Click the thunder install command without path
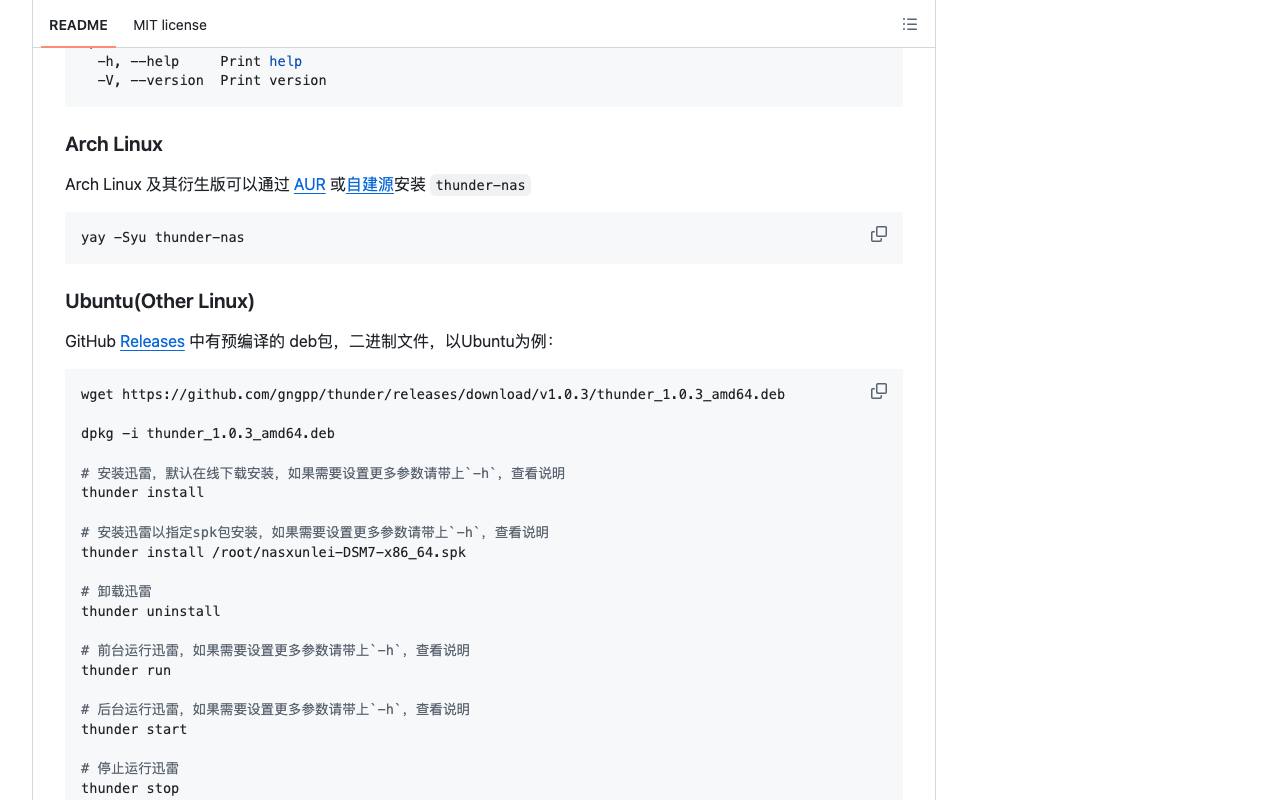Viewport: 1280px width, 800px height. tap(143, 492)
